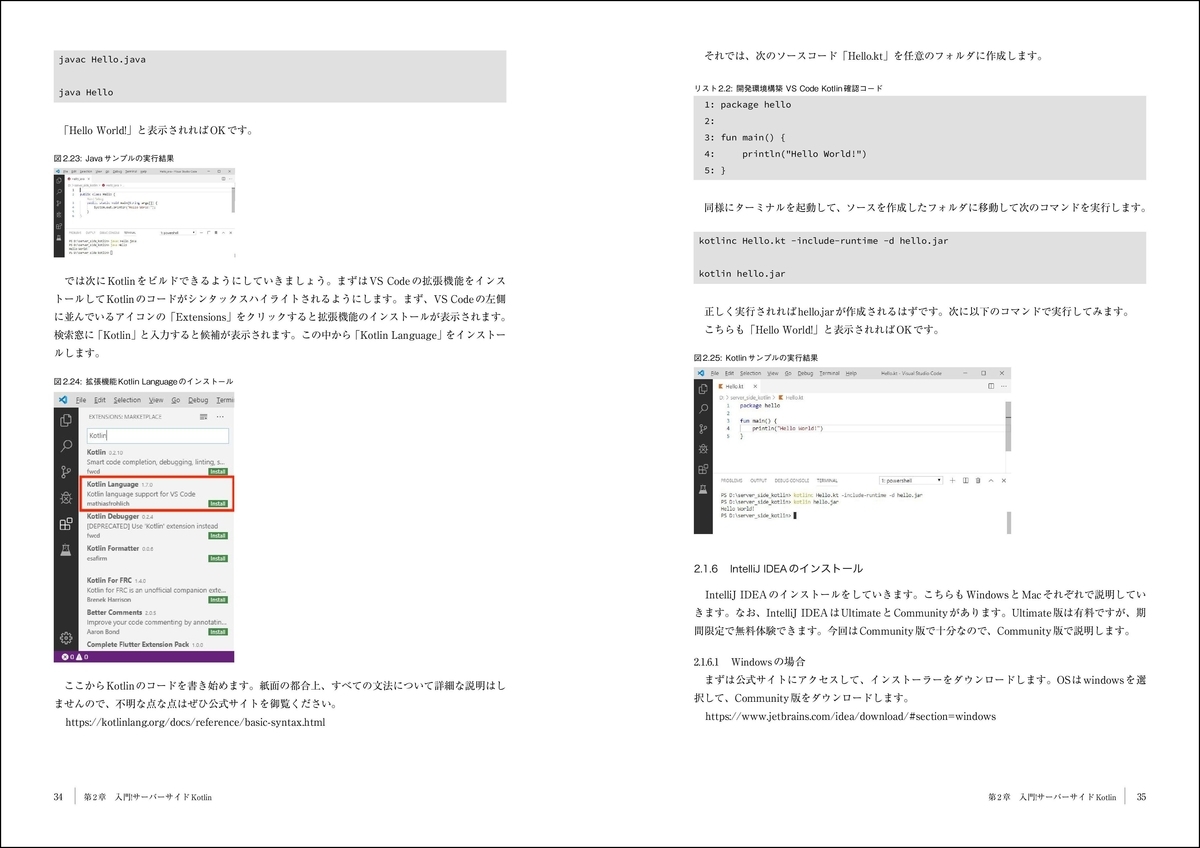Open the kotlinlang.org basic-syntax URL

pos(195,721)
